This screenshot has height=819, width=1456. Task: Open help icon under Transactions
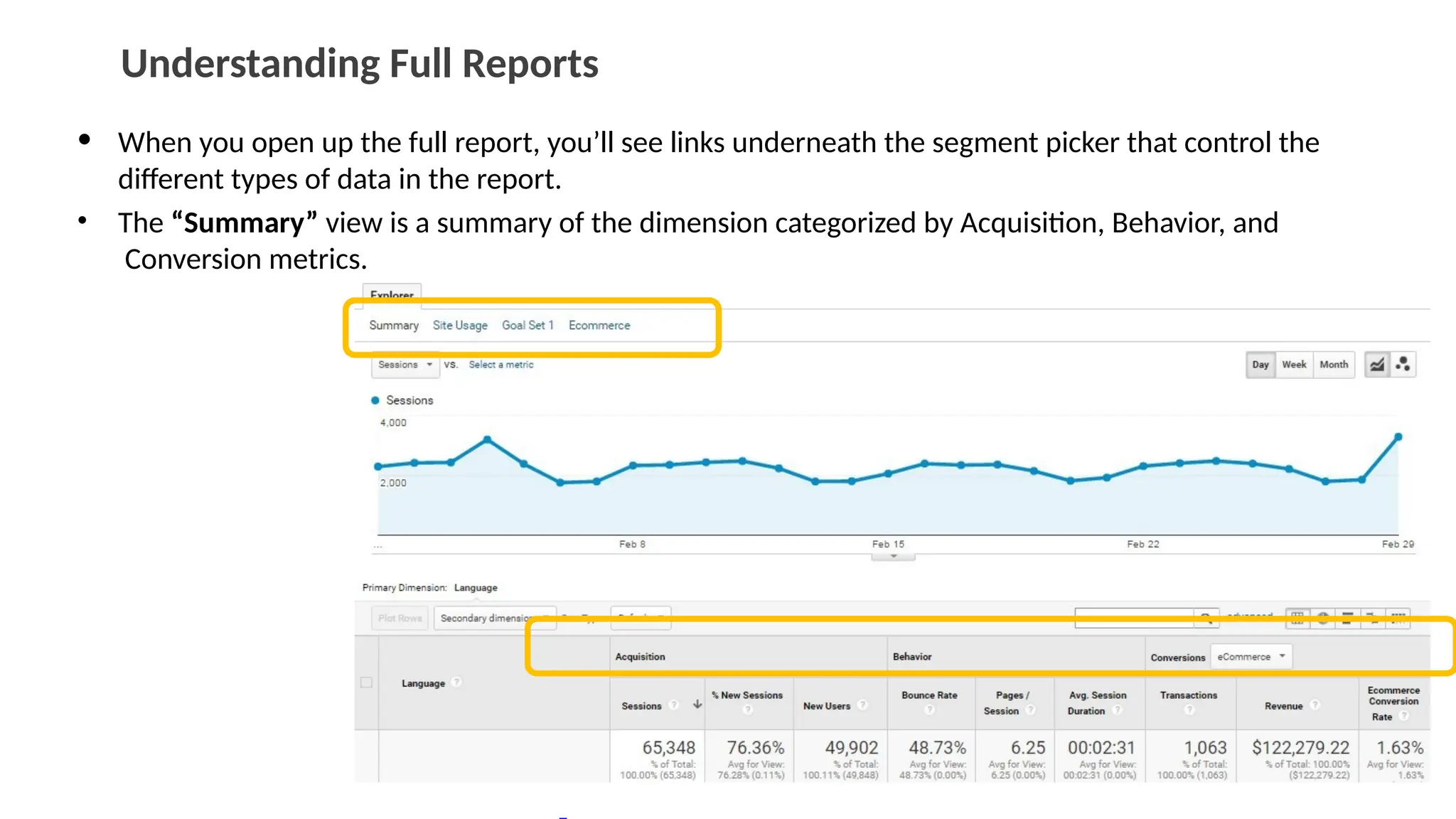coord(1189,710)
